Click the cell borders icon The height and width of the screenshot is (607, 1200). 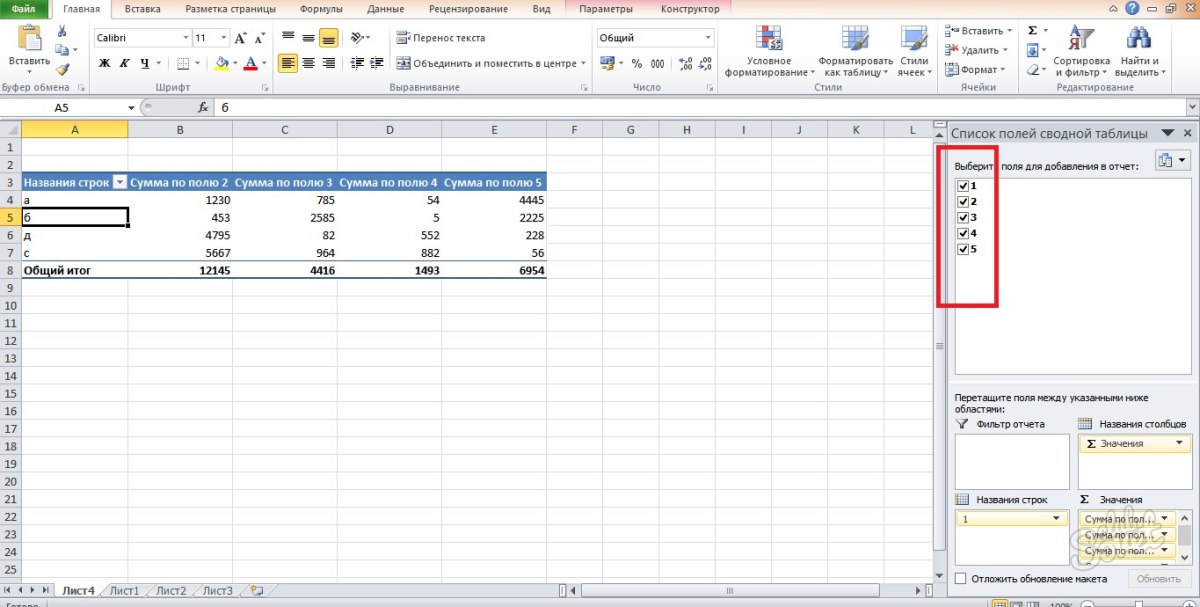click(183, 63)
